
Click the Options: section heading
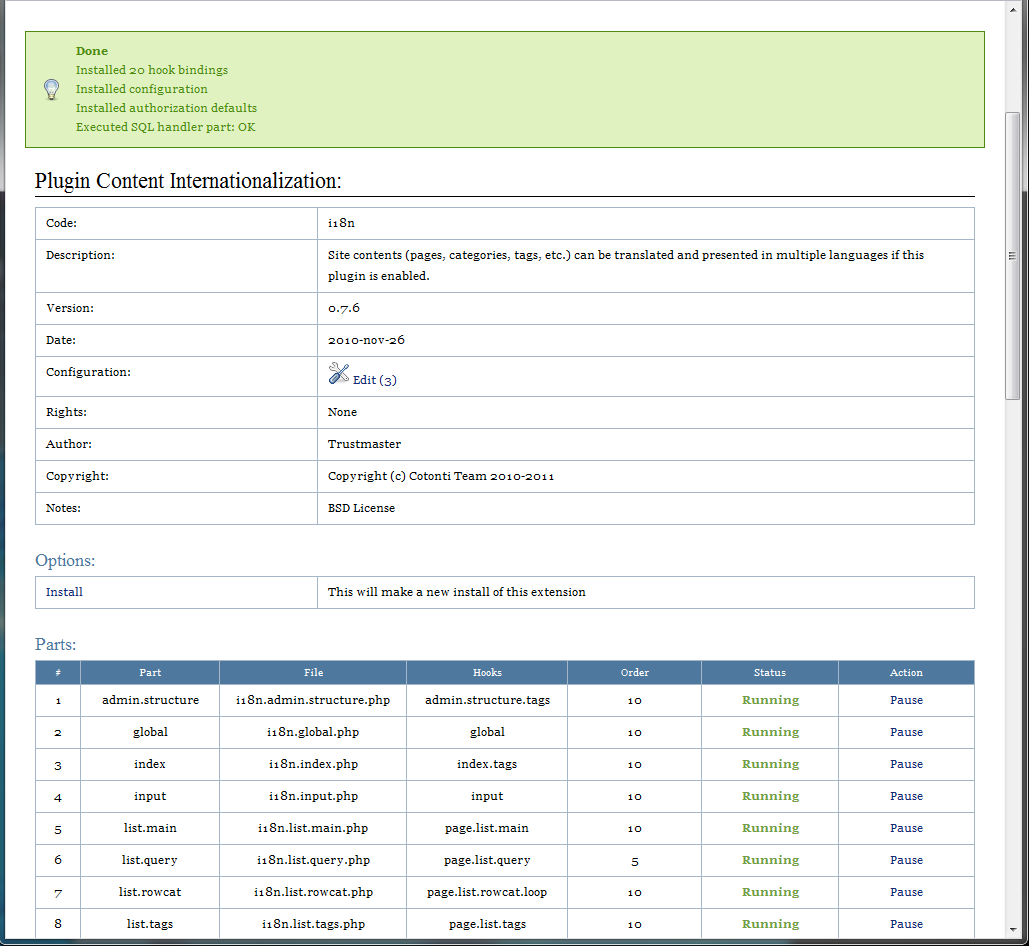(x=65, y=560)
